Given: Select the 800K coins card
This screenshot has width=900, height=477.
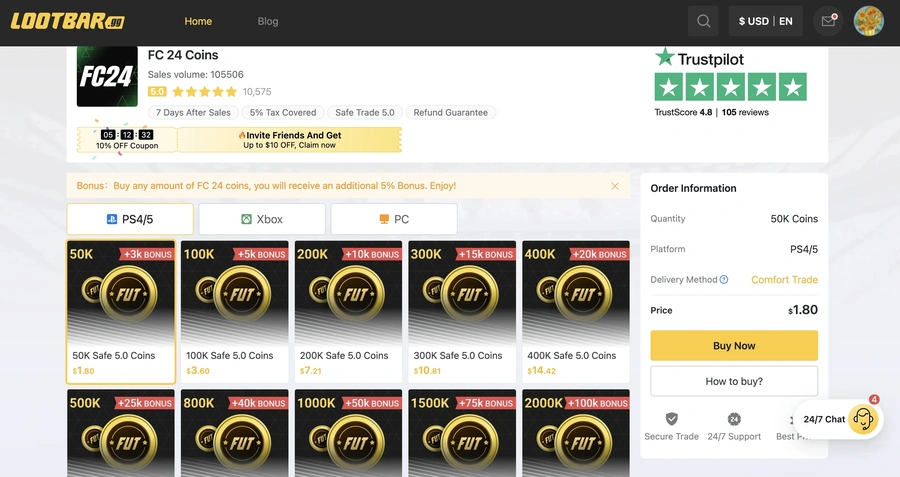Looking at the screenshot, I should [235, 433].
